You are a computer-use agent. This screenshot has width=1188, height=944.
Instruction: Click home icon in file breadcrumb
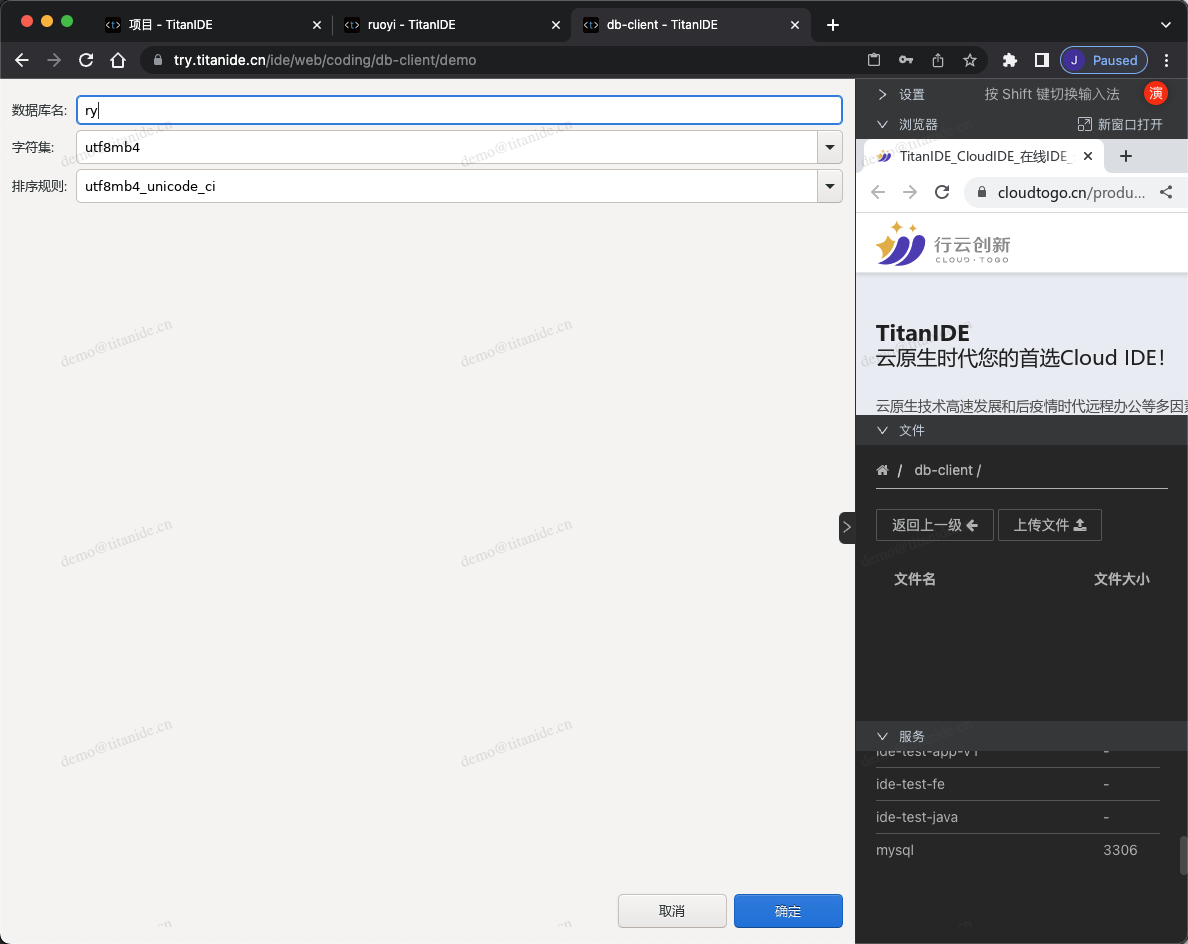coord(882,470)
